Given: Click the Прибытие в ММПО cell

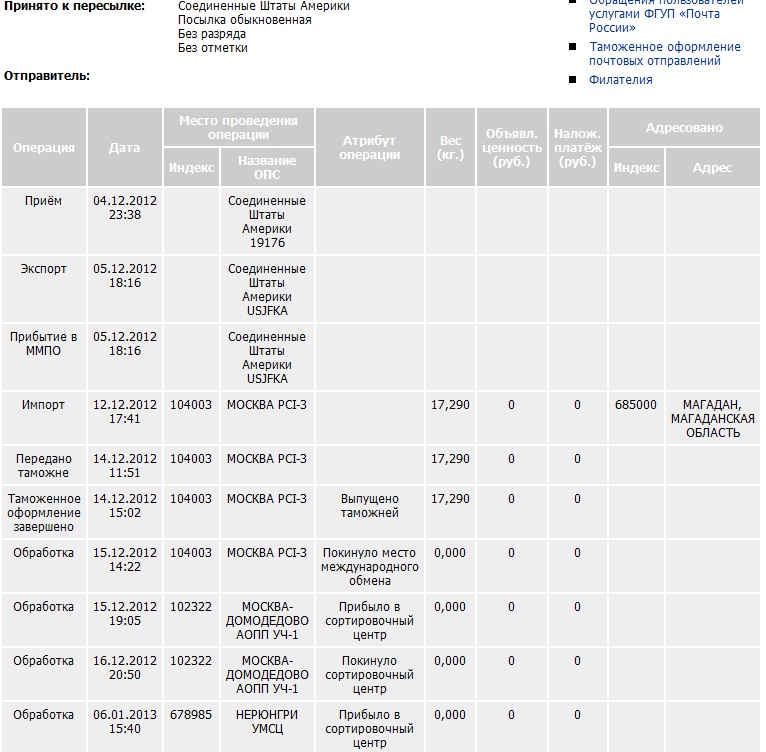Looking at the screenshot, I should click(43, 344).
